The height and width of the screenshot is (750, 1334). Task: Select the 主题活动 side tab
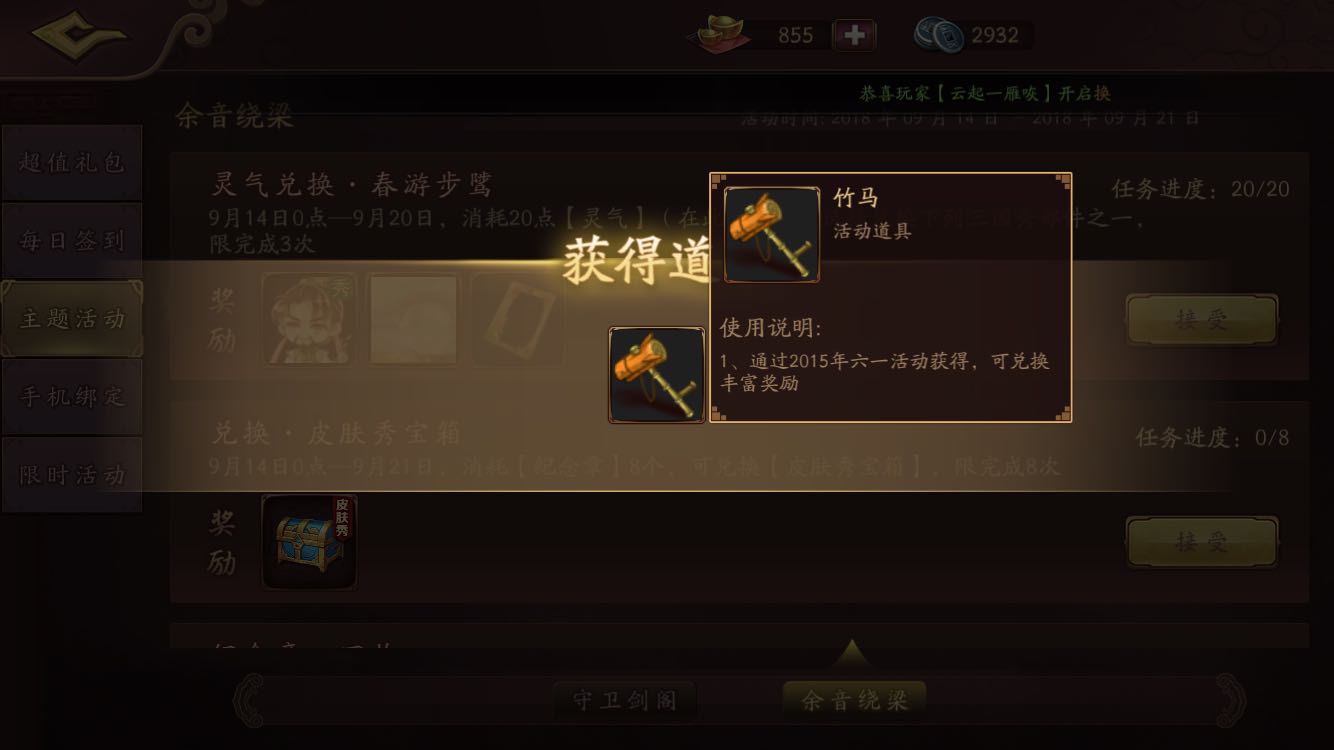click(x=72, y=318)
